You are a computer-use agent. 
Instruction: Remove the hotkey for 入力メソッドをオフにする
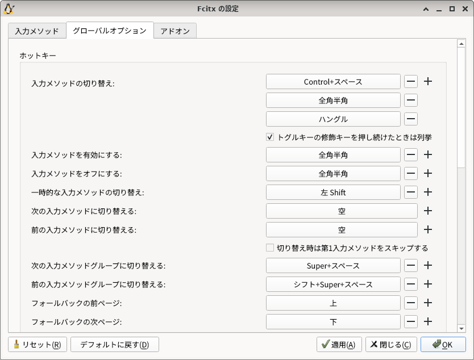coord(411,173)
